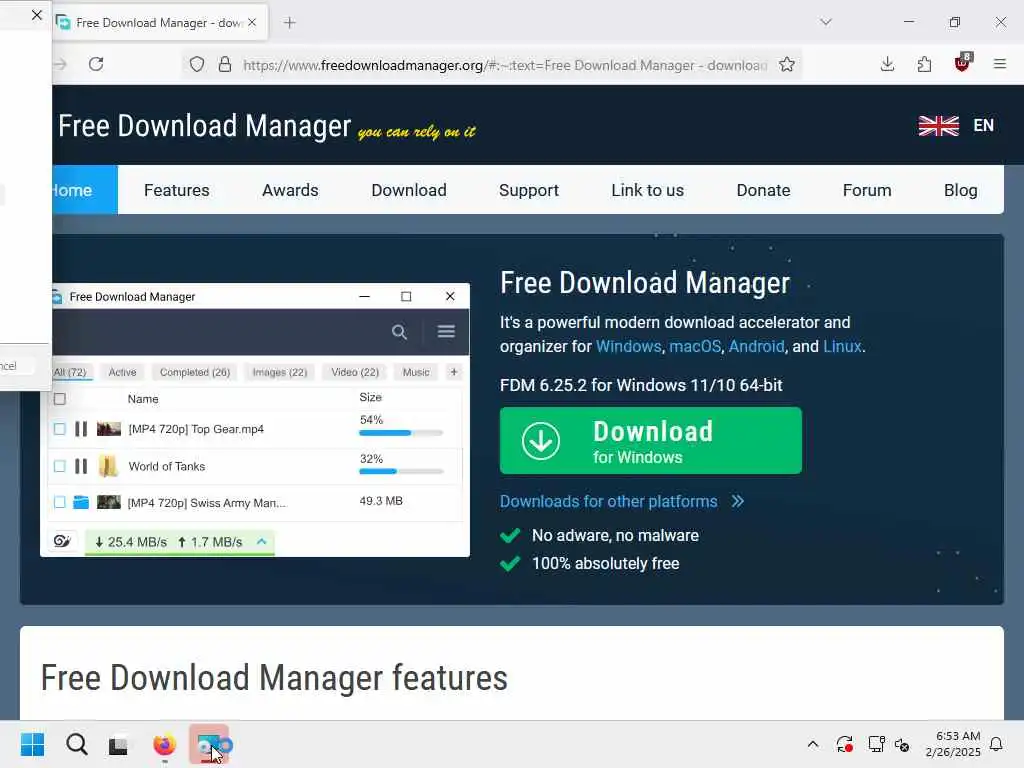Open the Windows Start menu

pyautogui.click(x=32, y=744)
